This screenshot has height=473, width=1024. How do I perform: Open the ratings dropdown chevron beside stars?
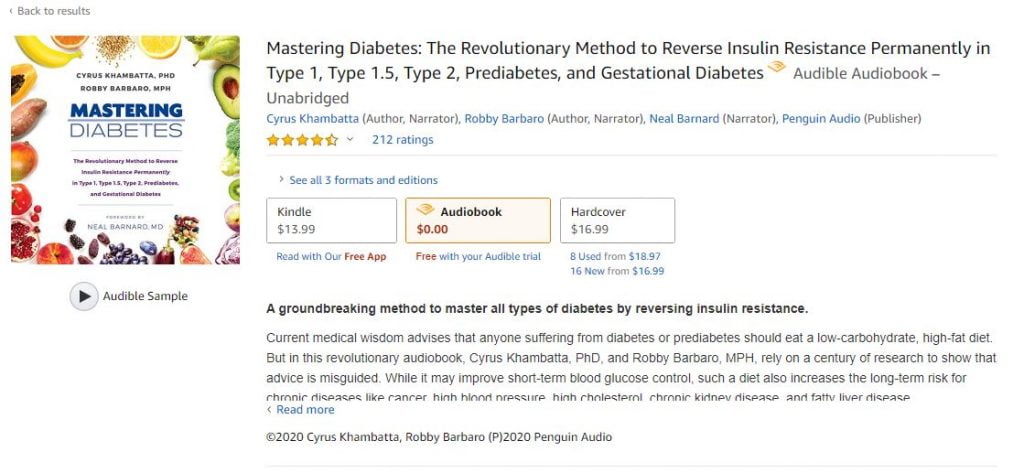coord(350,139)
